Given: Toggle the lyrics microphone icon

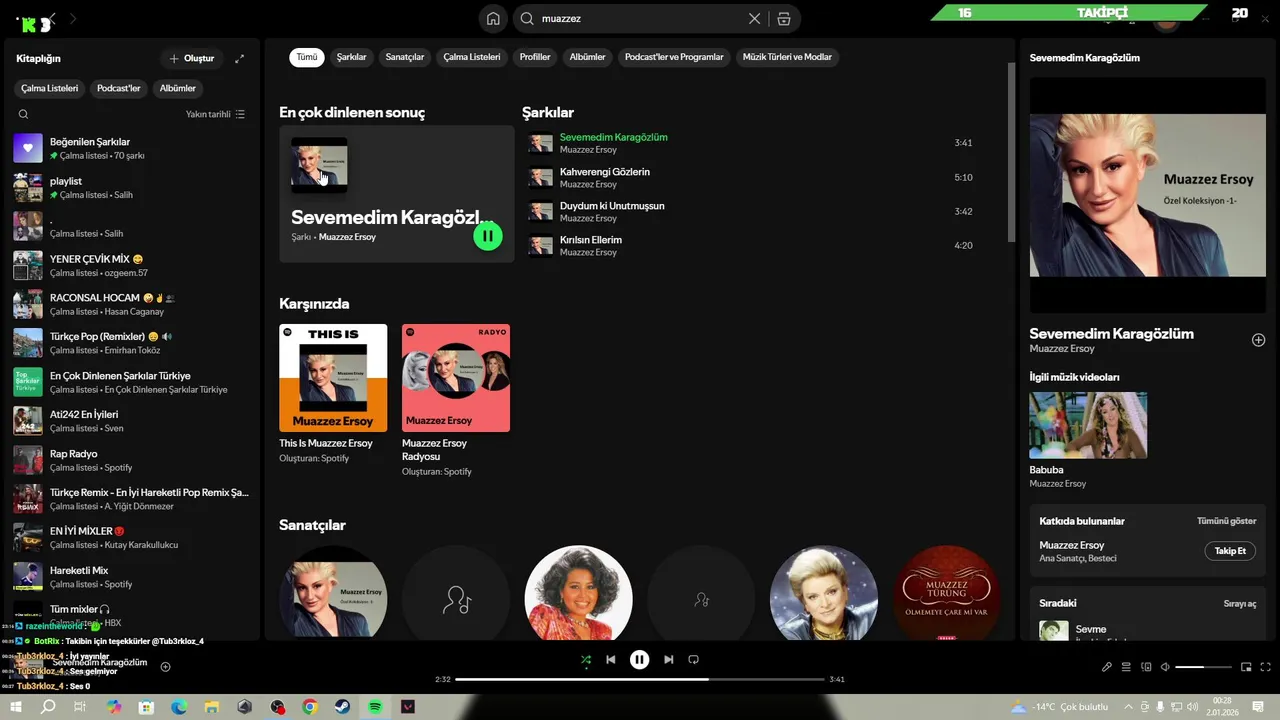Looking at the screenshot, I should 1107,667.
